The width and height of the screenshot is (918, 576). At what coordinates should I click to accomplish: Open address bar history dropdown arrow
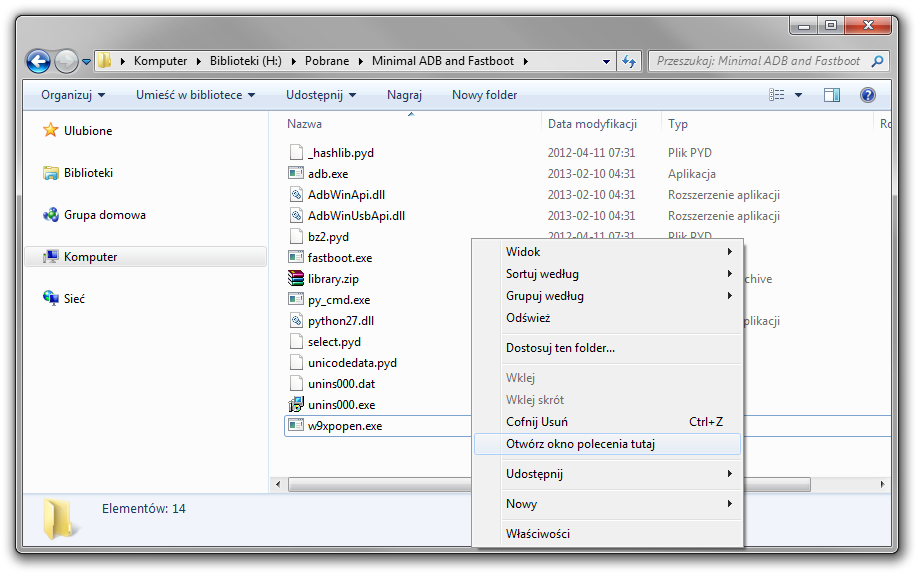coord(607,61)
